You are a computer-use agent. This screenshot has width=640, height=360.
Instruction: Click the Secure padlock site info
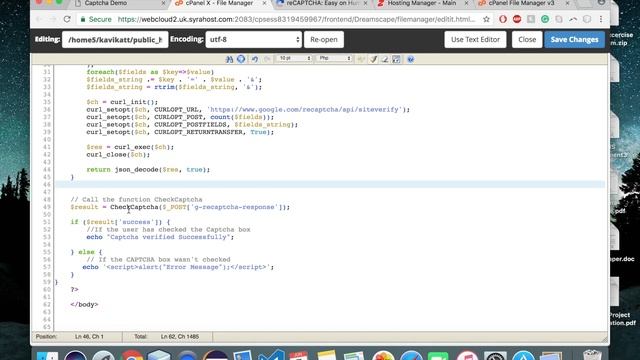(96, 19)
